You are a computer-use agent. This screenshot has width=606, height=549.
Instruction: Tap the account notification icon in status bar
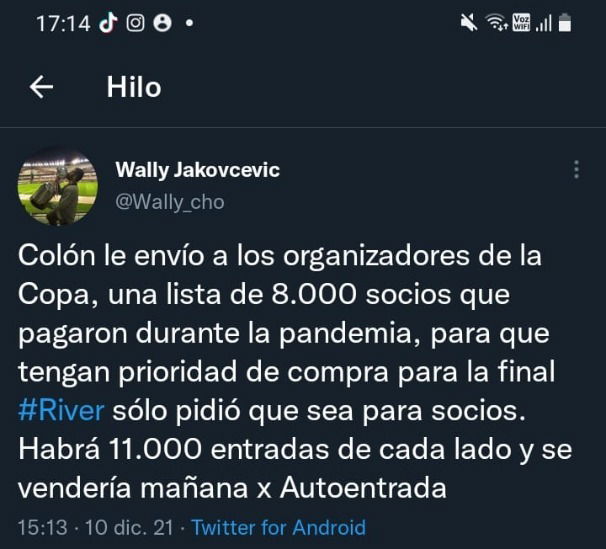coord(162,23)
